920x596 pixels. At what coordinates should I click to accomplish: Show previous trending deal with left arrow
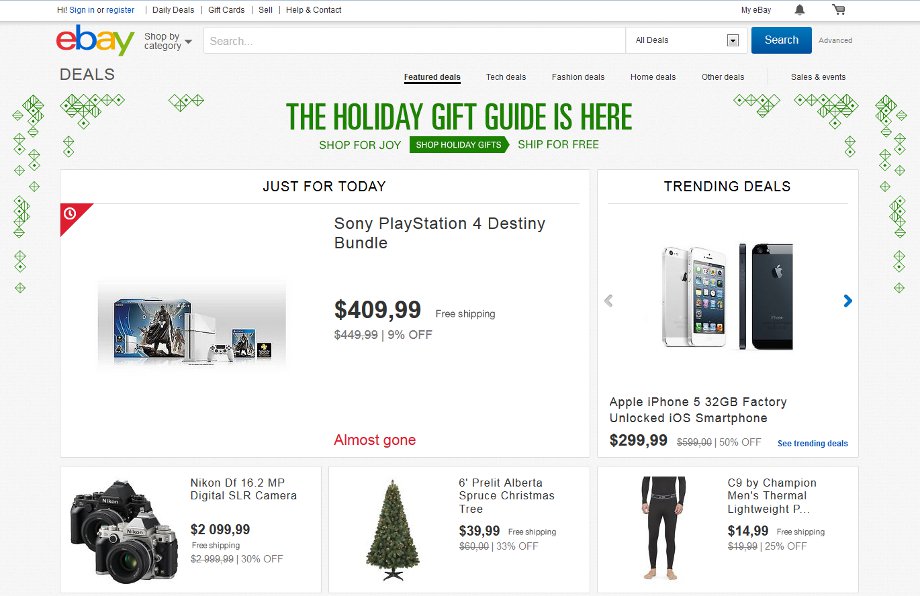(x=608, y=301)
